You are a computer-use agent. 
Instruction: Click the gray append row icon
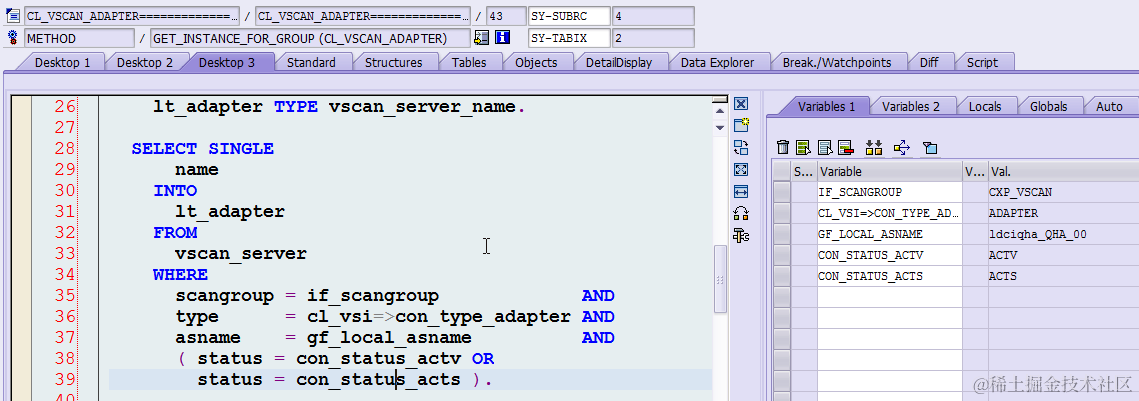point(824,147)
